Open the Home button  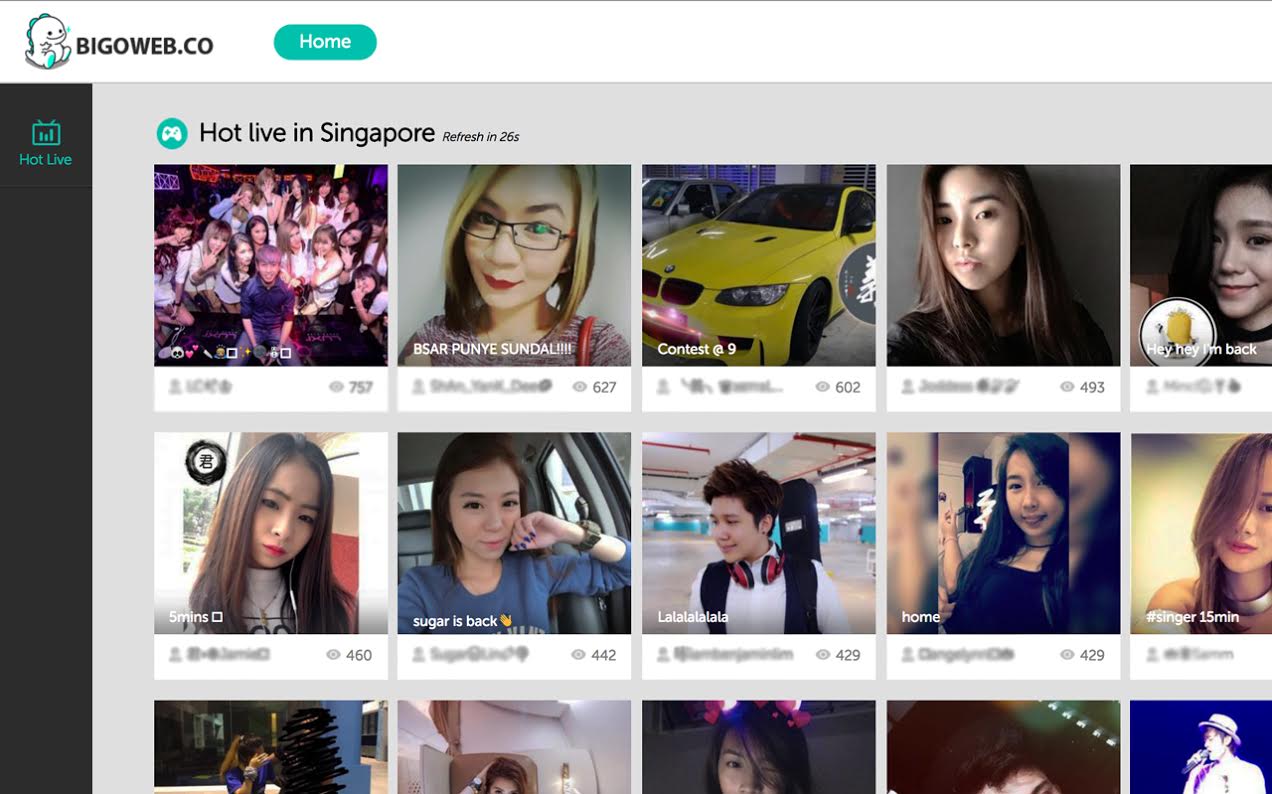pyautogui.click(x=325, y=42)
